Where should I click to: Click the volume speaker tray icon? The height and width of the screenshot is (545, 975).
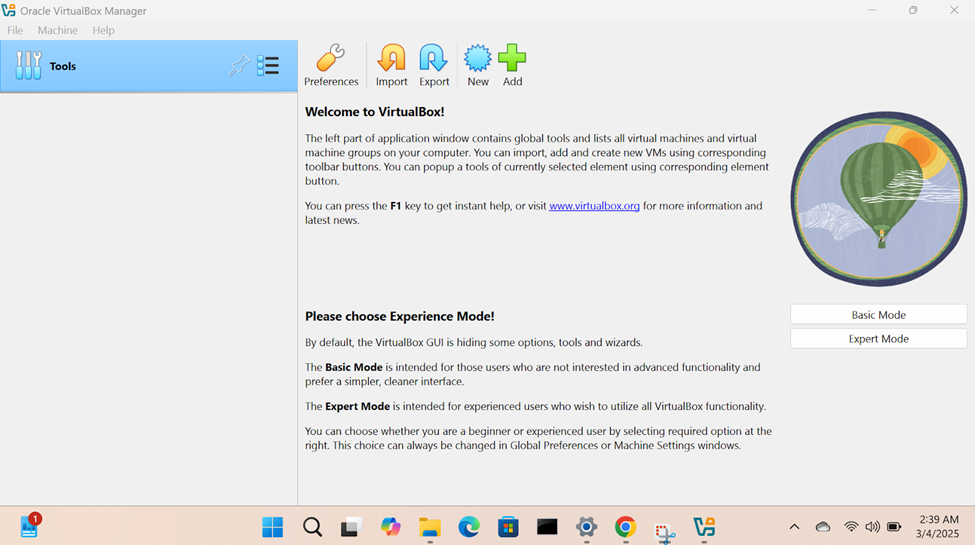click(x=872, y=527)
